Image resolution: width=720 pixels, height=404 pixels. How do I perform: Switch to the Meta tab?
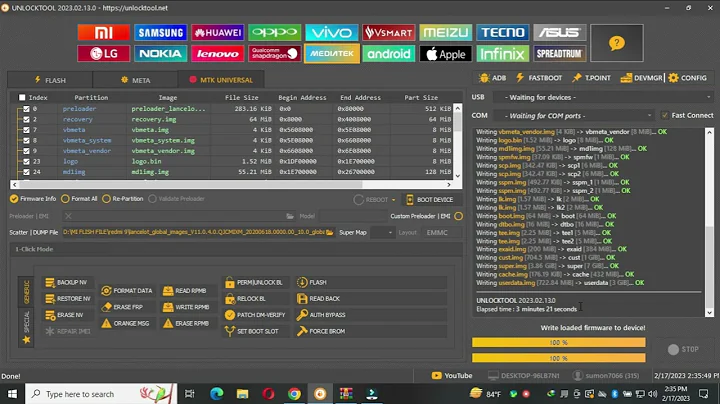[135, 80]
